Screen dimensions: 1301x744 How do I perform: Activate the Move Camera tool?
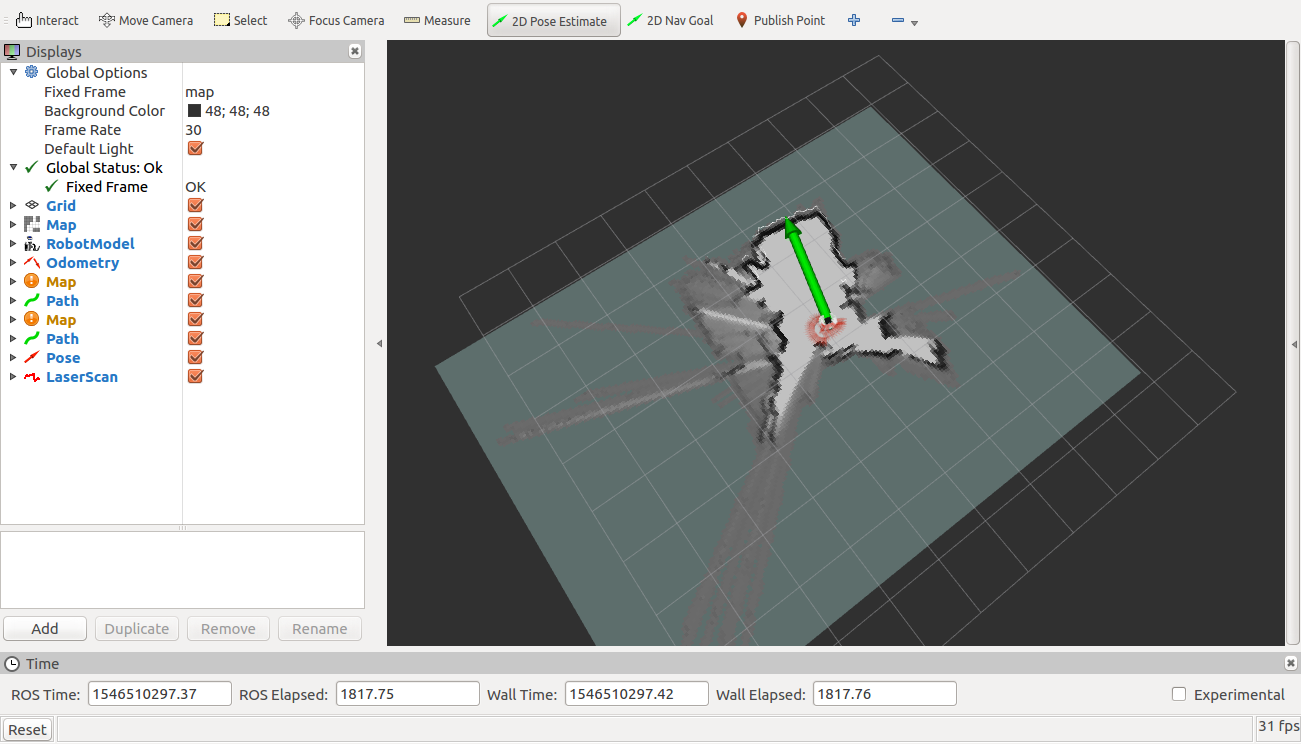[x=146, y=20]
